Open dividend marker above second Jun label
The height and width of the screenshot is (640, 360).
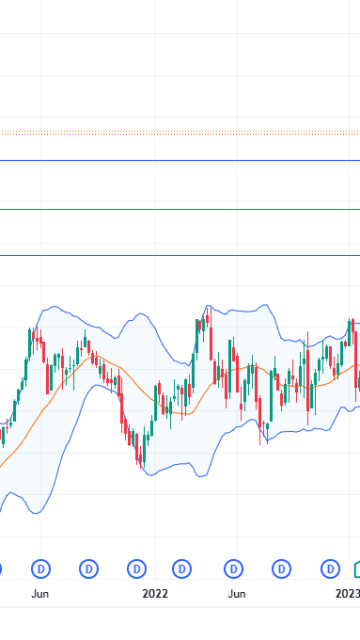coord(234,568)
